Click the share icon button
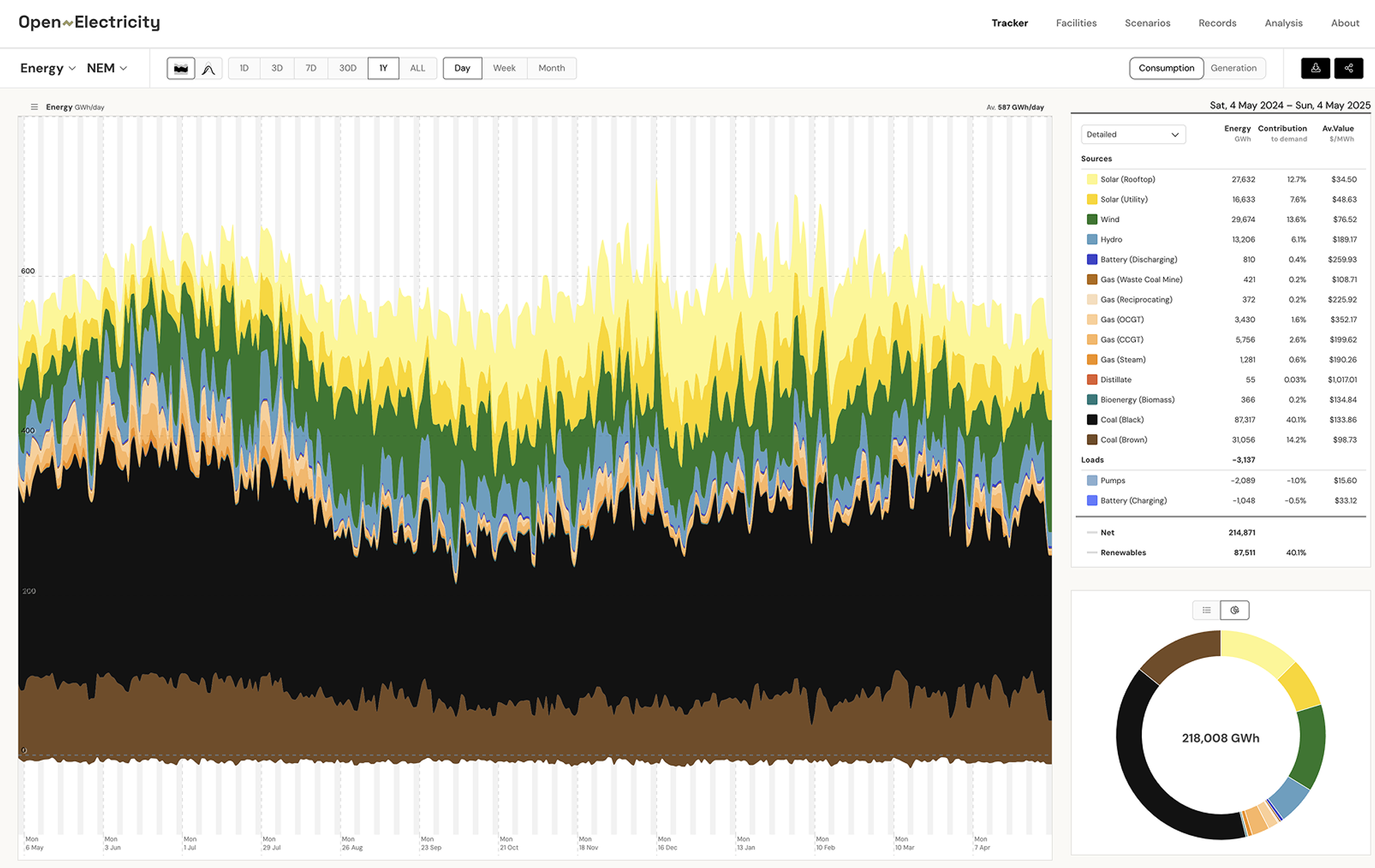1375x868 pixels. tap(1348, 68)
